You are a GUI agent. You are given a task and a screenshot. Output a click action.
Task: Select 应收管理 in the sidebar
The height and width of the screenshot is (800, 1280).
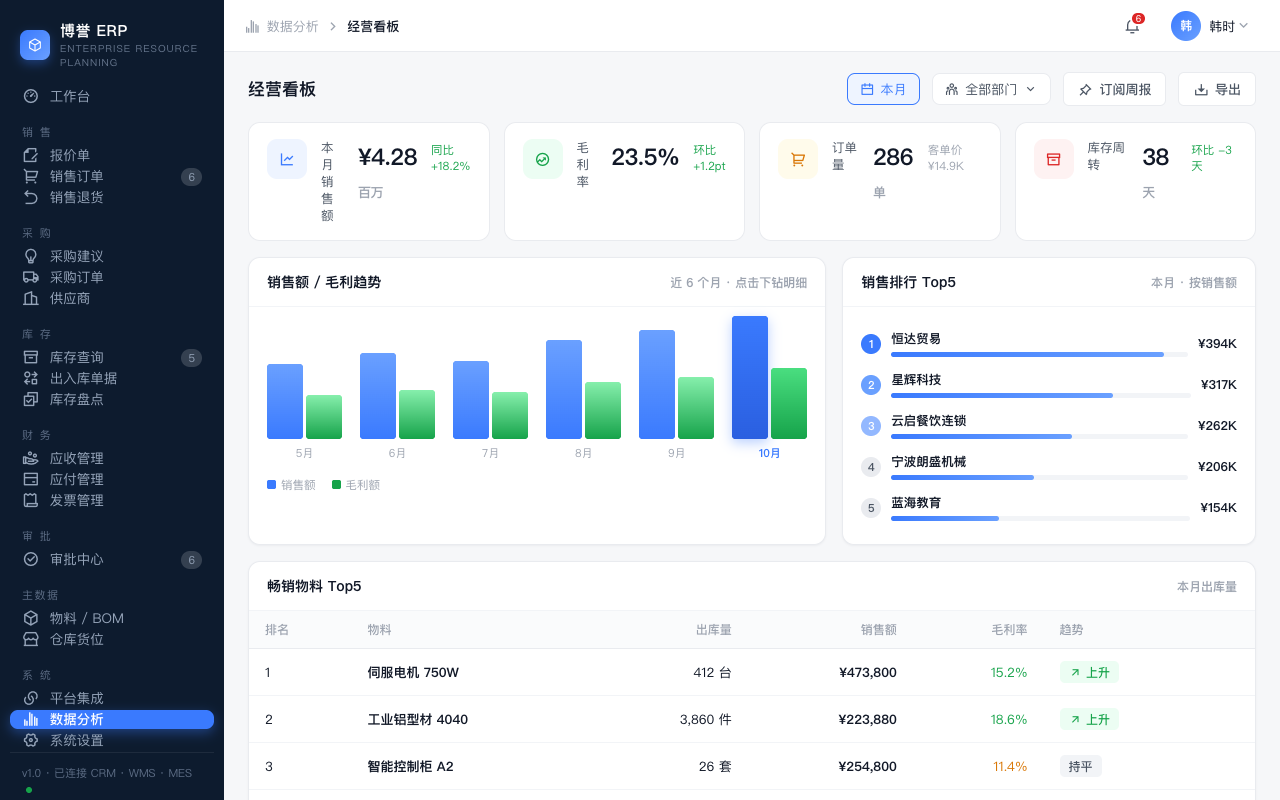pos(112,458)
